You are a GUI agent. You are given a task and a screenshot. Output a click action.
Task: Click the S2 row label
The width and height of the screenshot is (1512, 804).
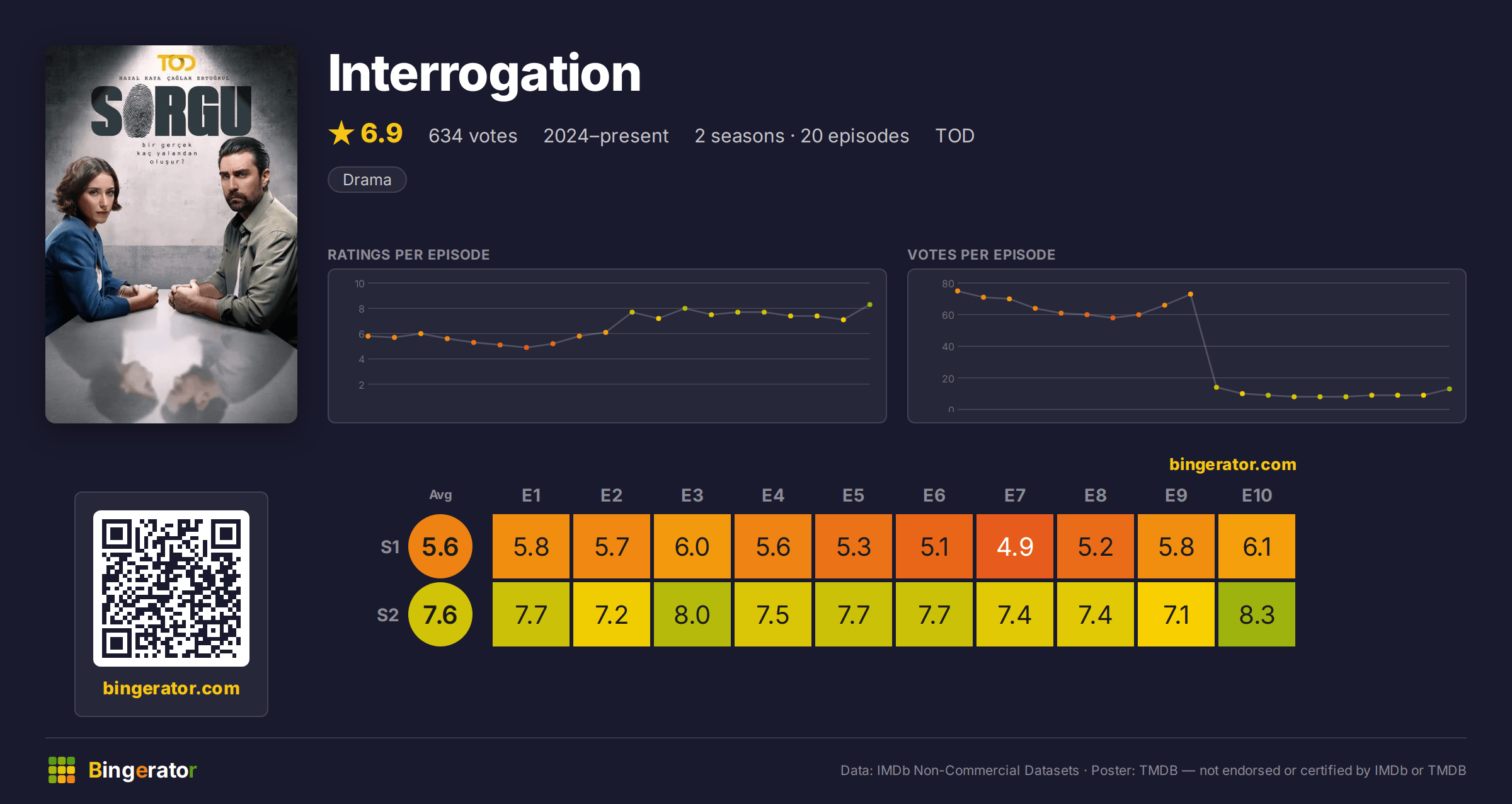click(x=388, y=615)
